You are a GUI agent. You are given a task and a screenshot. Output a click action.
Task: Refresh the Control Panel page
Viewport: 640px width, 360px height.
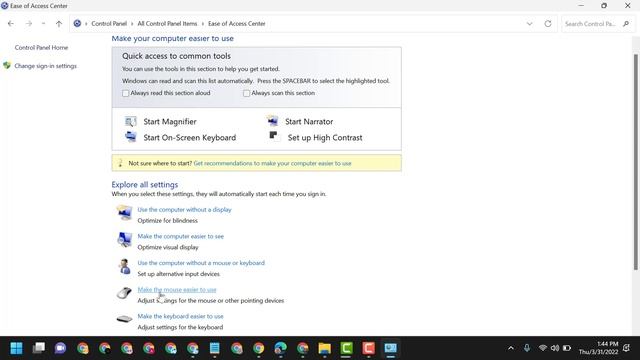coord(548,24)
